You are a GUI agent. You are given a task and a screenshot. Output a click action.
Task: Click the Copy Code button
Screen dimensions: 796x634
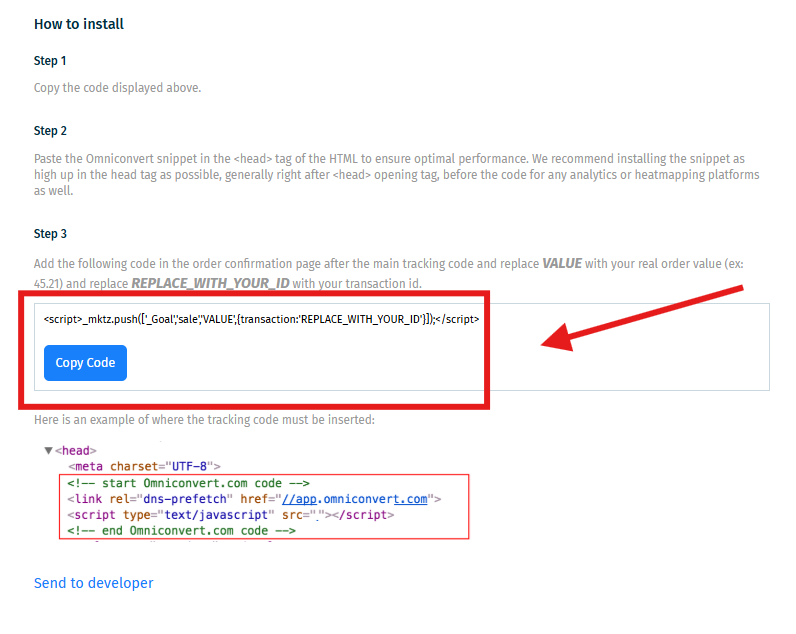[85, 363]
